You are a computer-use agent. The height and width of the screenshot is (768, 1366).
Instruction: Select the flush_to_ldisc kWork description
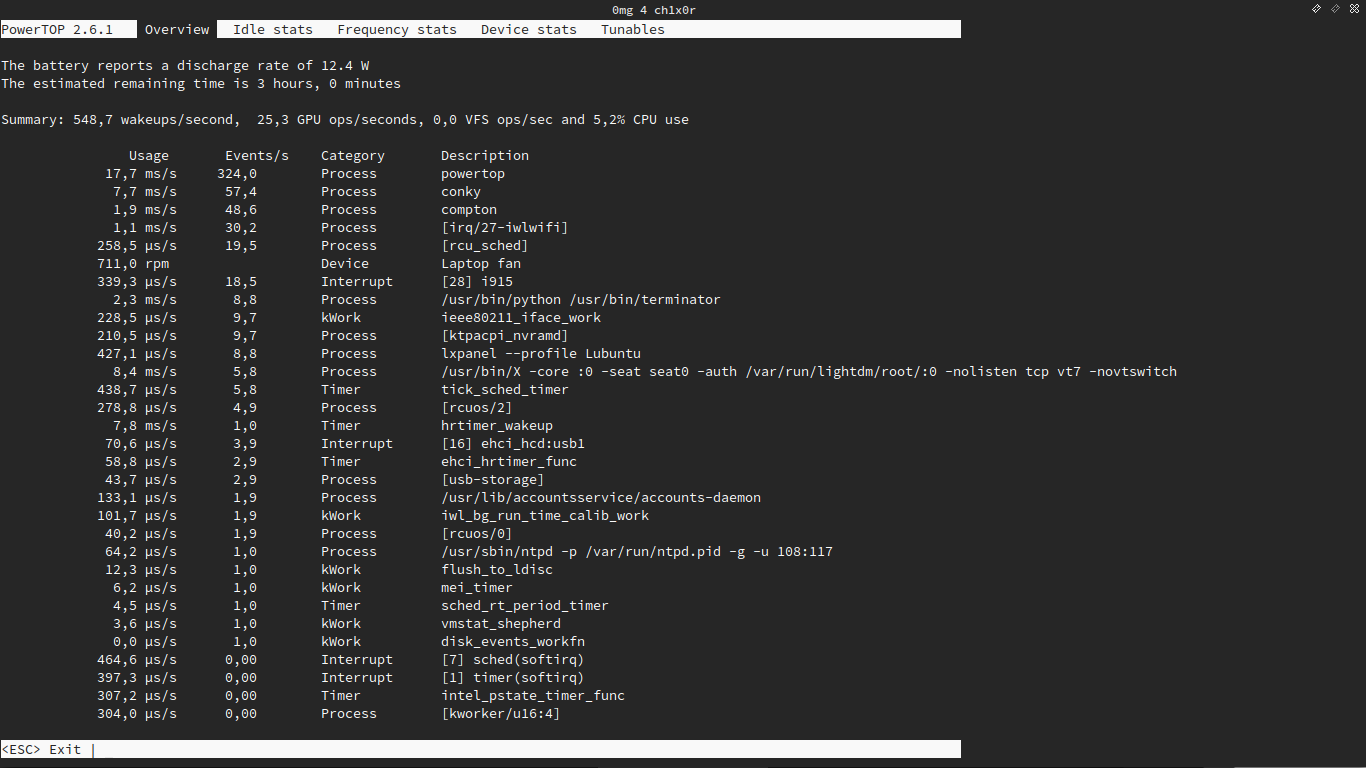(x=497, y=569)
